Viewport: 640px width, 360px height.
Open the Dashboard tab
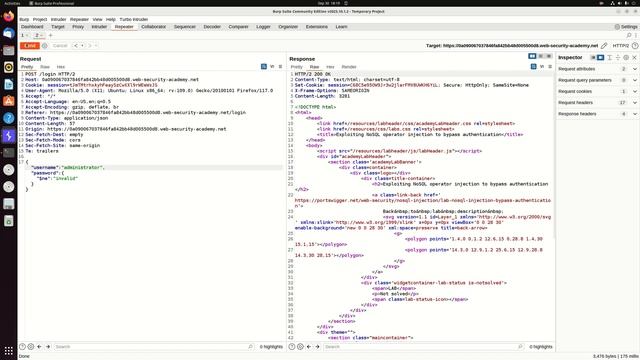[32, 27]
